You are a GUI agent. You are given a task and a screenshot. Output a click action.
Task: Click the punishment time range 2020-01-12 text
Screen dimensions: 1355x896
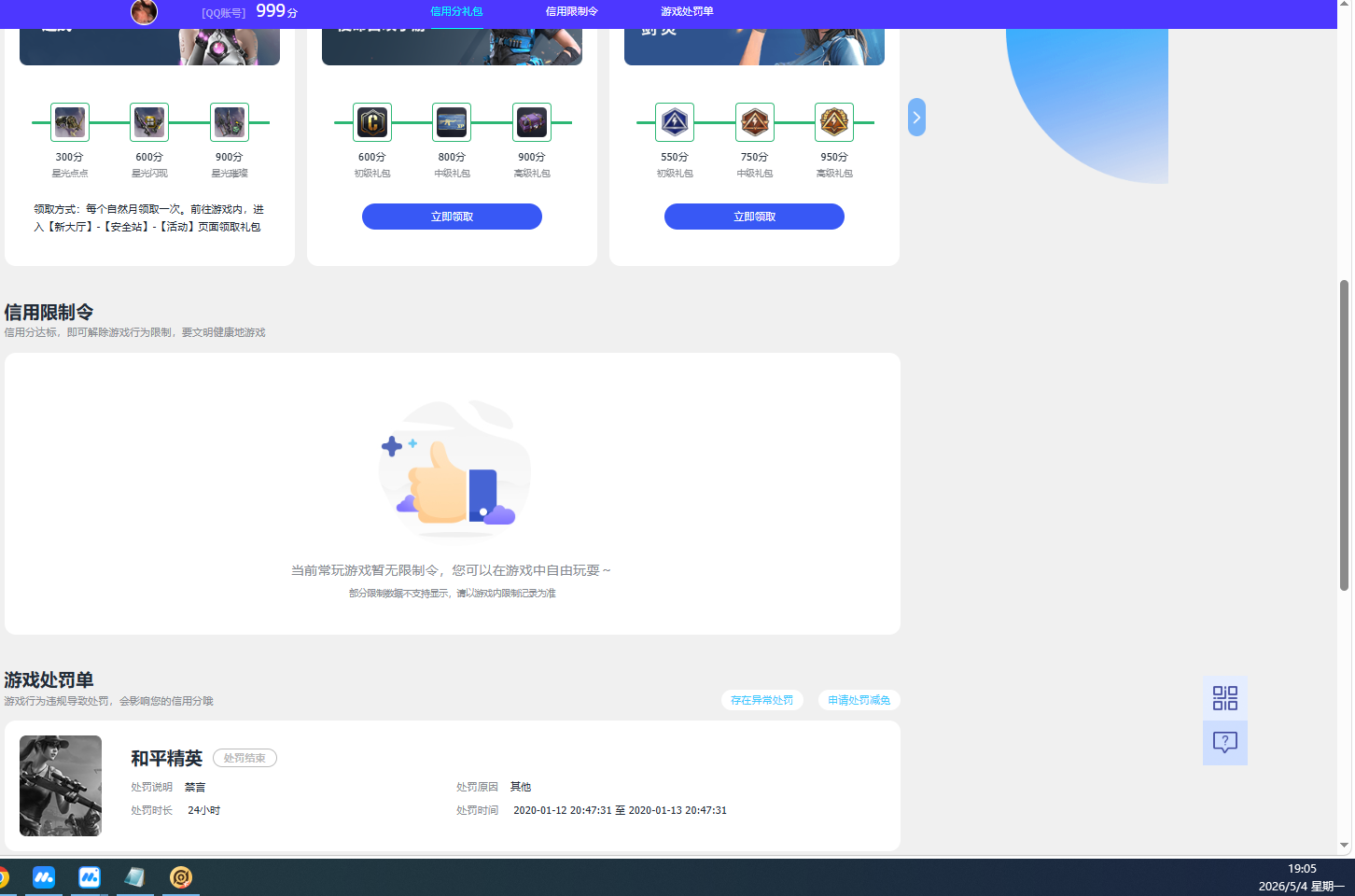coord(621,810)
